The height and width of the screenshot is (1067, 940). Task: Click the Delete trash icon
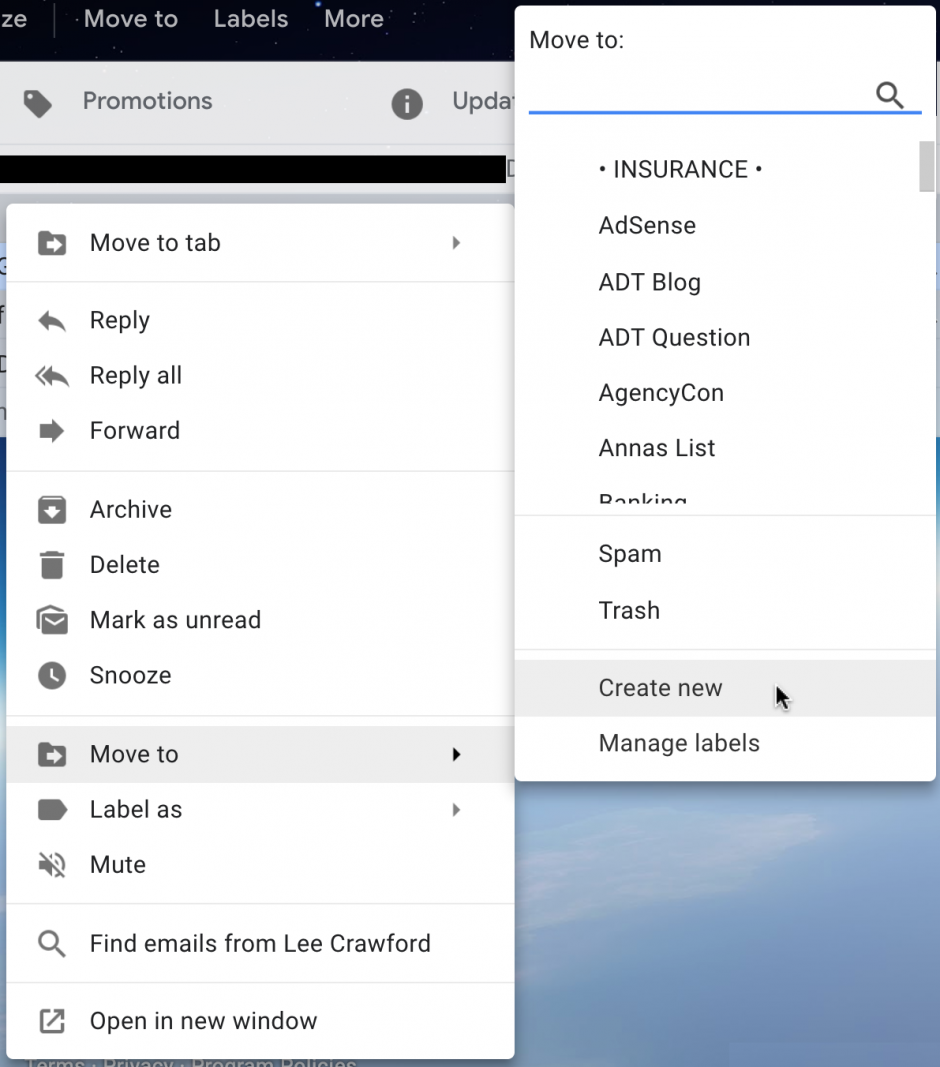(51, 564)
